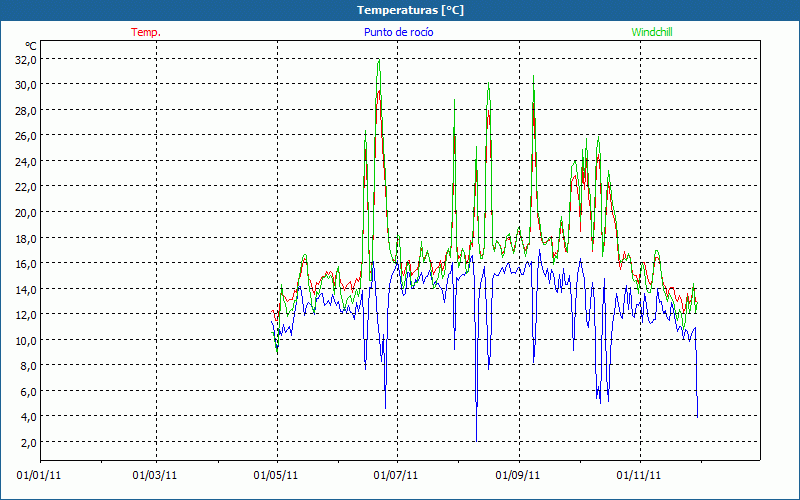Click the 01/11/11 date label

(639, 476)
